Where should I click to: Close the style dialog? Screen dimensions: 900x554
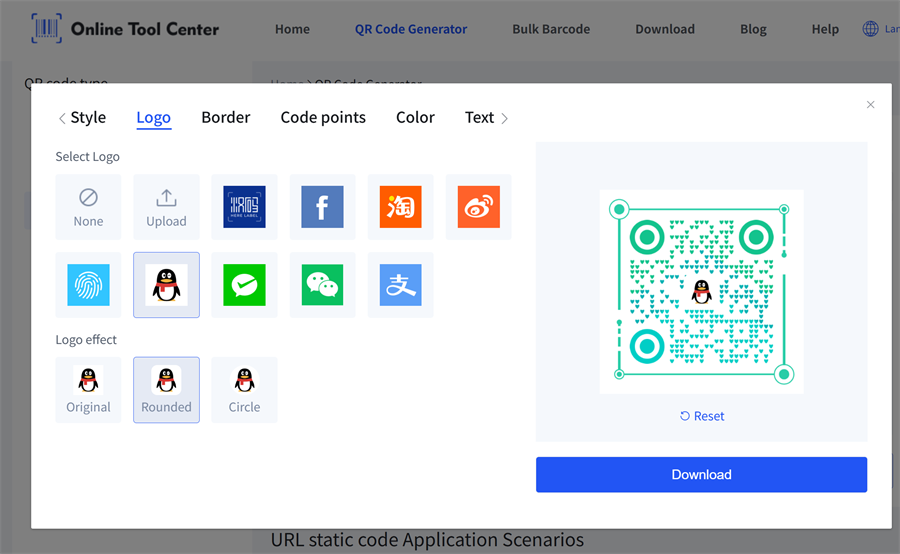(870, 105)
